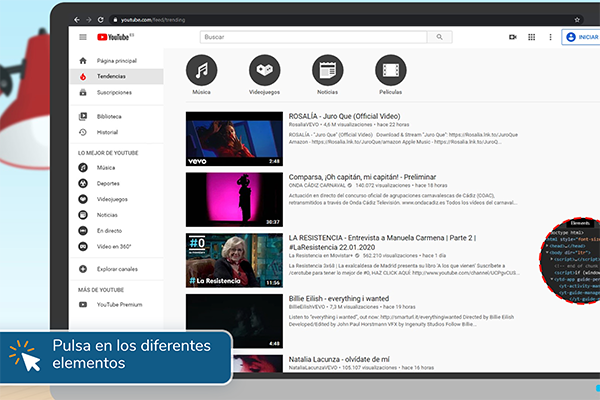This screenshot has width=600, height=400.
Task: Click the Biblioteca icon
Action: 83,116
